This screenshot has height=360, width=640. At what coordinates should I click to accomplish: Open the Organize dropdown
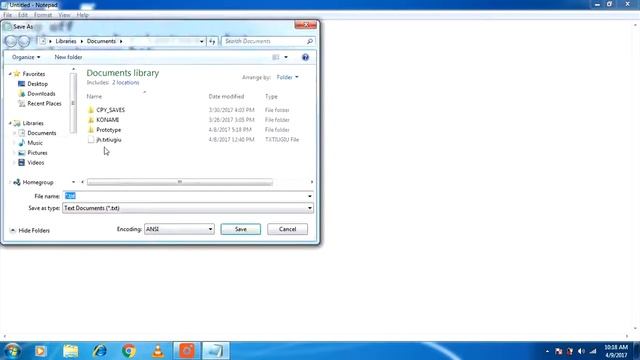[26, 57]
